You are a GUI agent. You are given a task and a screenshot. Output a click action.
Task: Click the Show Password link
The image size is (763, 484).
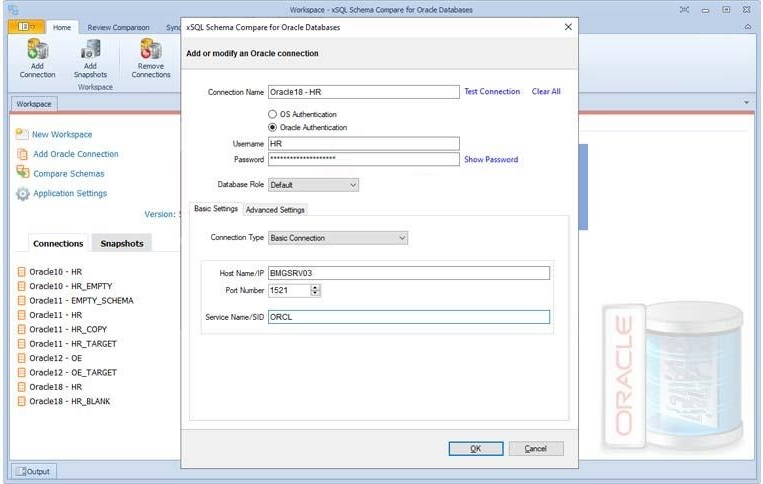(x=491, y=160)
